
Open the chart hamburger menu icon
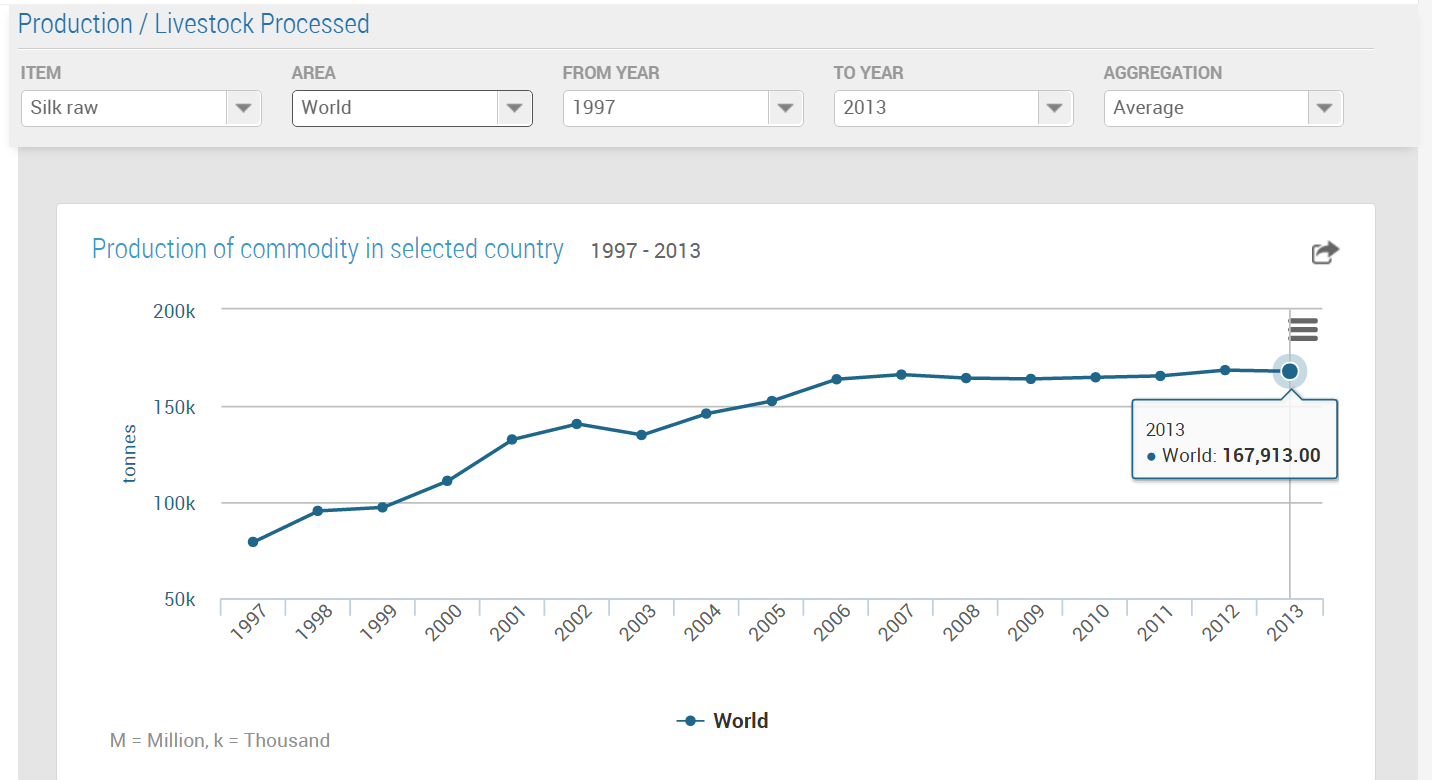[1303, 329]
